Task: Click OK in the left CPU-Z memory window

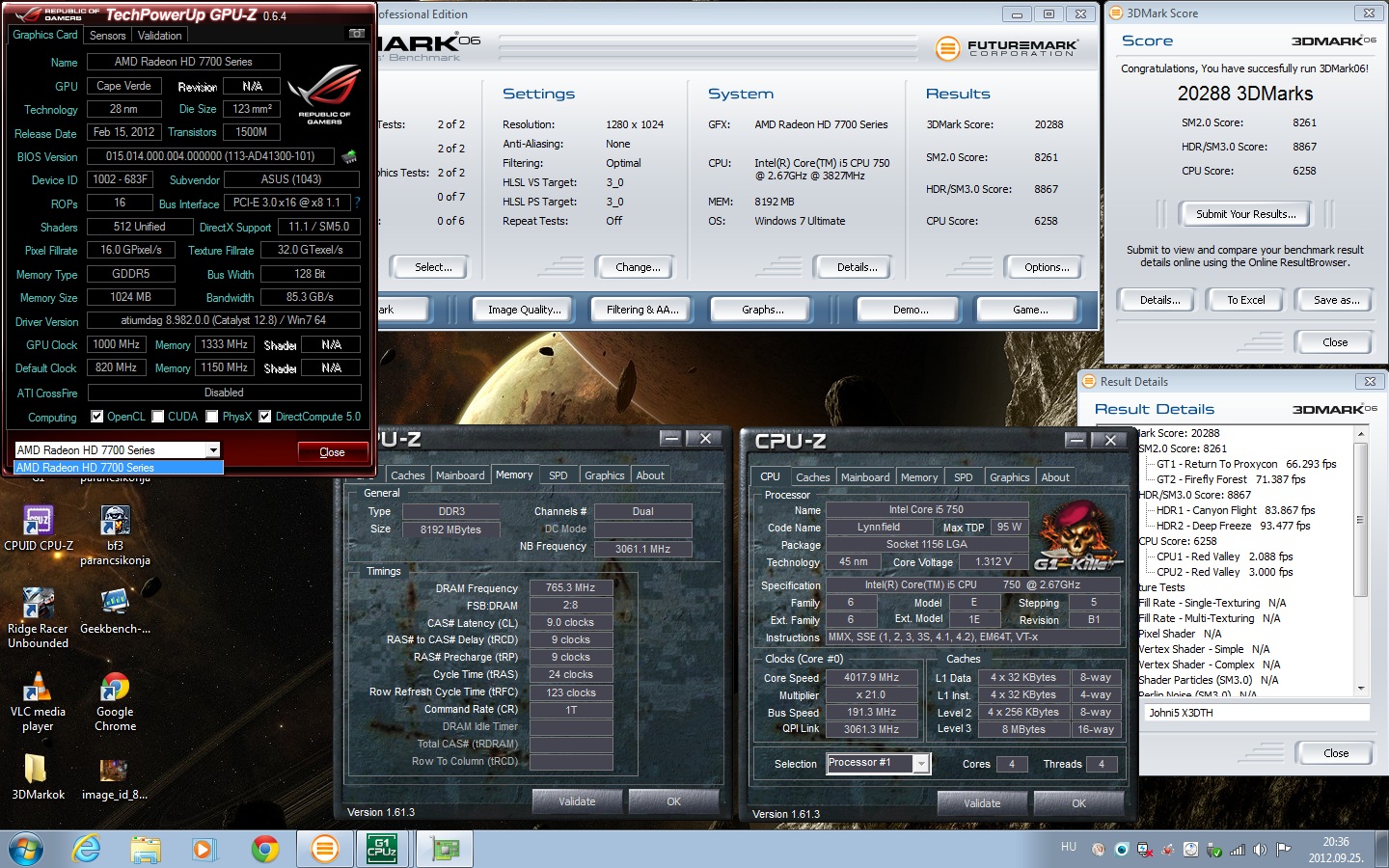Action: 673,801
